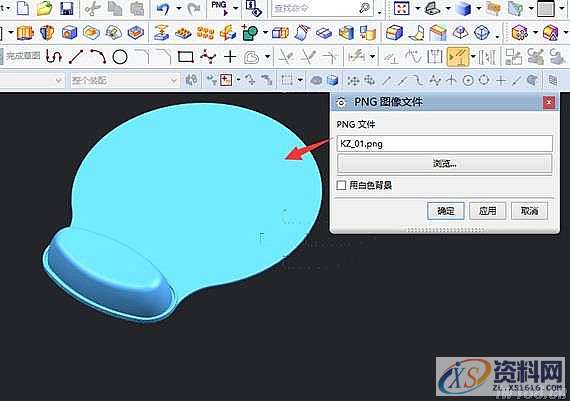
Task: Close the PNG image file dialog
Action: click(x=549, y=103)
